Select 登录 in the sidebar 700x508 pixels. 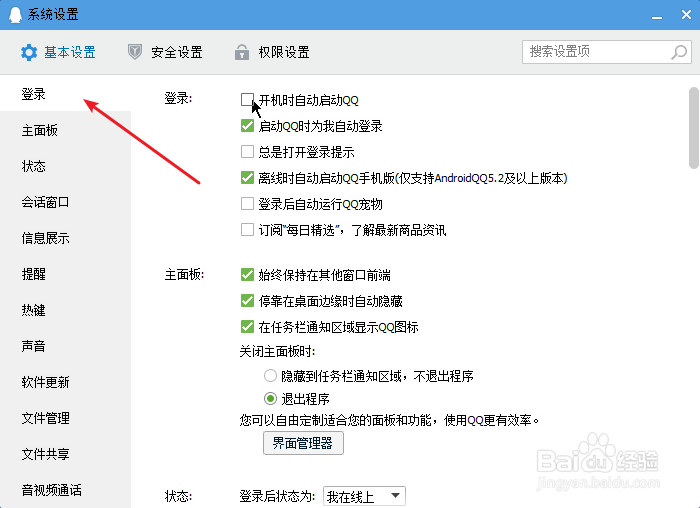tap(65, 94)
